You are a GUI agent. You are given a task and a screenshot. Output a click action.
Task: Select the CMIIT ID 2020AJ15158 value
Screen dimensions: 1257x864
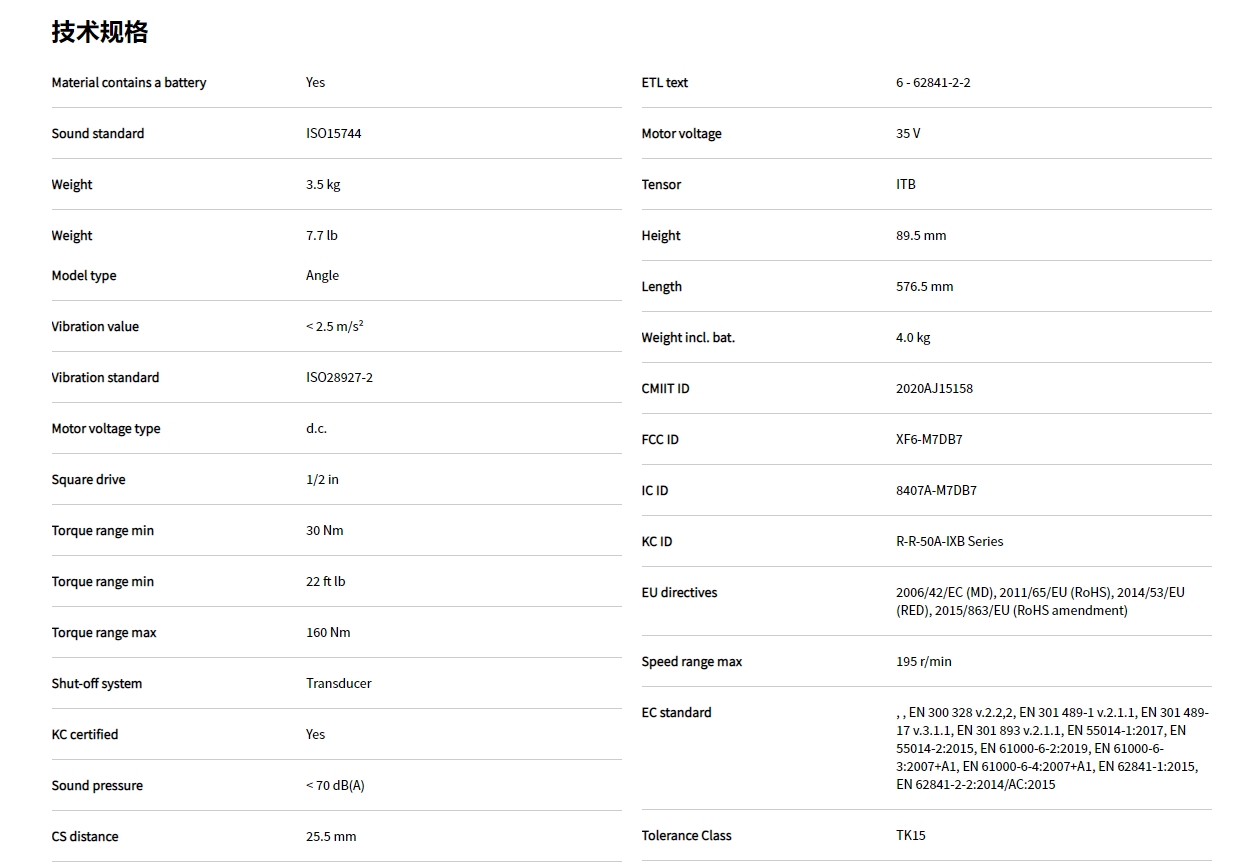click(x=934, y=388)
